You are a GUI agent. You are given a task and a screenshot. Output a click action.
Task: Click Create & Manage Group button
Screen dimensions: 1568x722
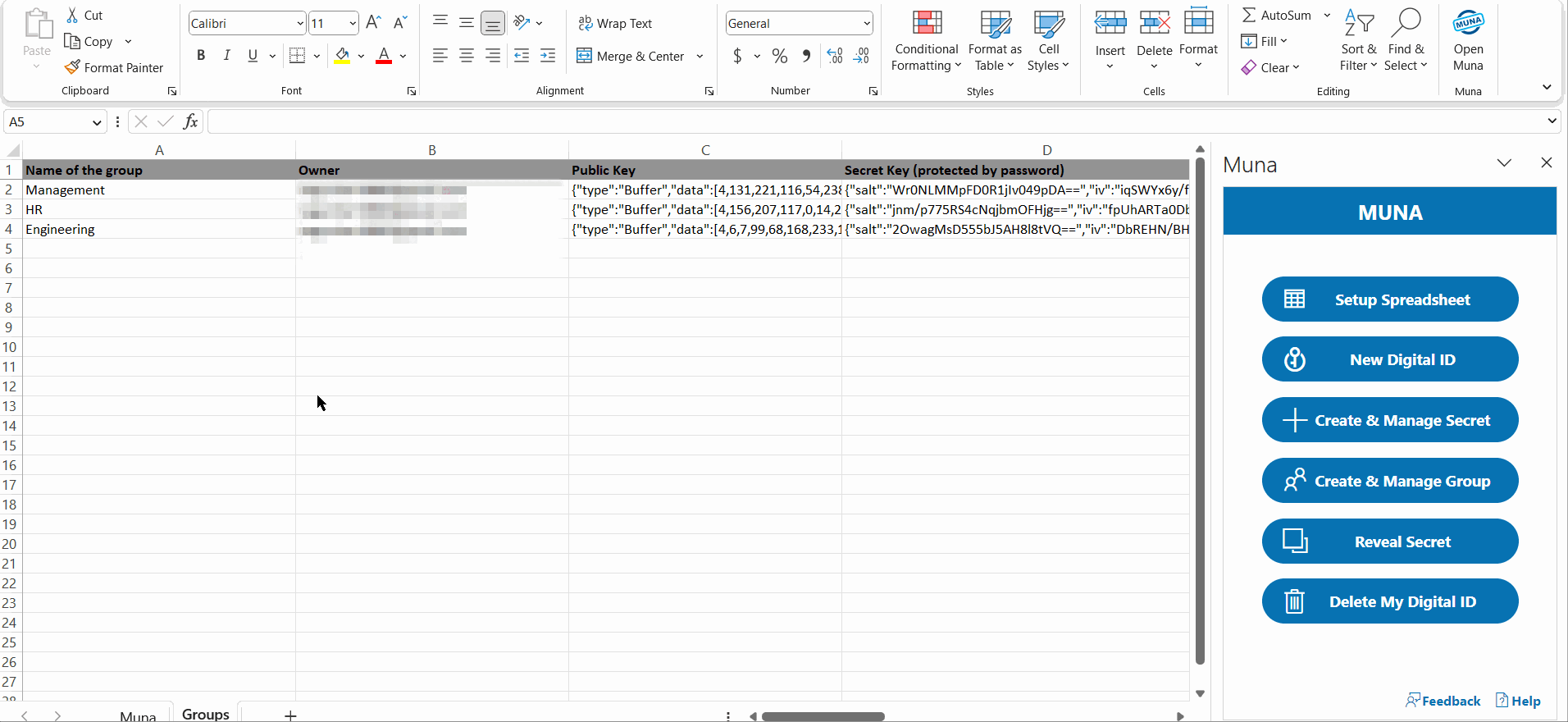[1390, 481]
